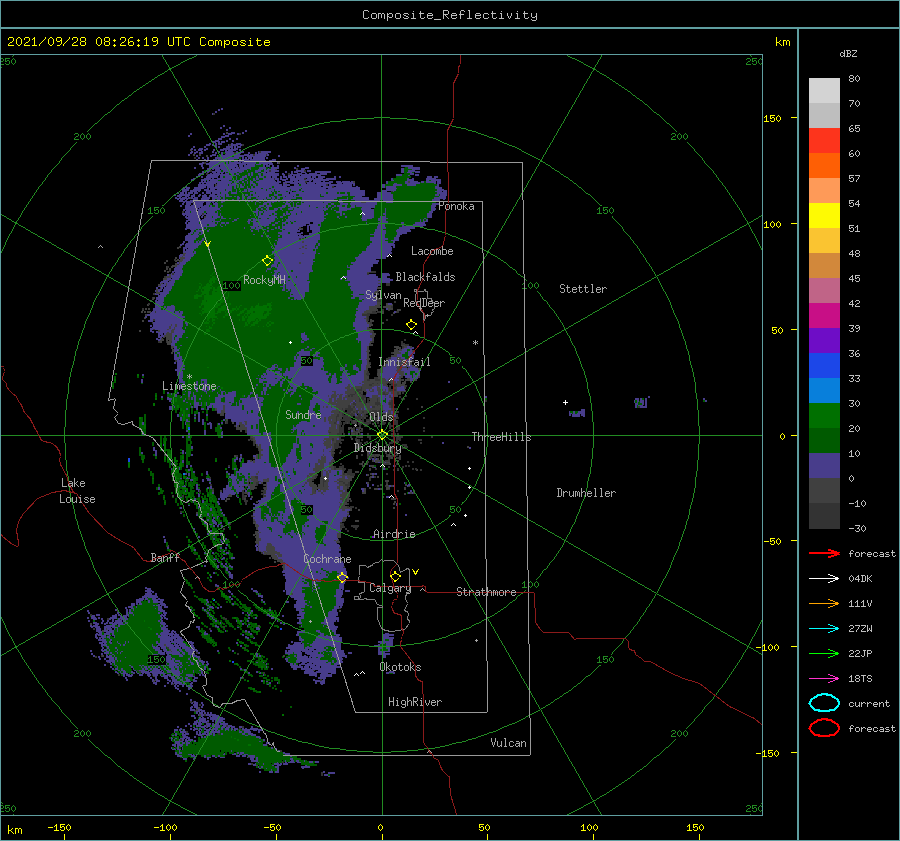Click the yellow diamond marker below RedDeer
The width and height of the screenshot is (900, 841).
tap(412, 325)
